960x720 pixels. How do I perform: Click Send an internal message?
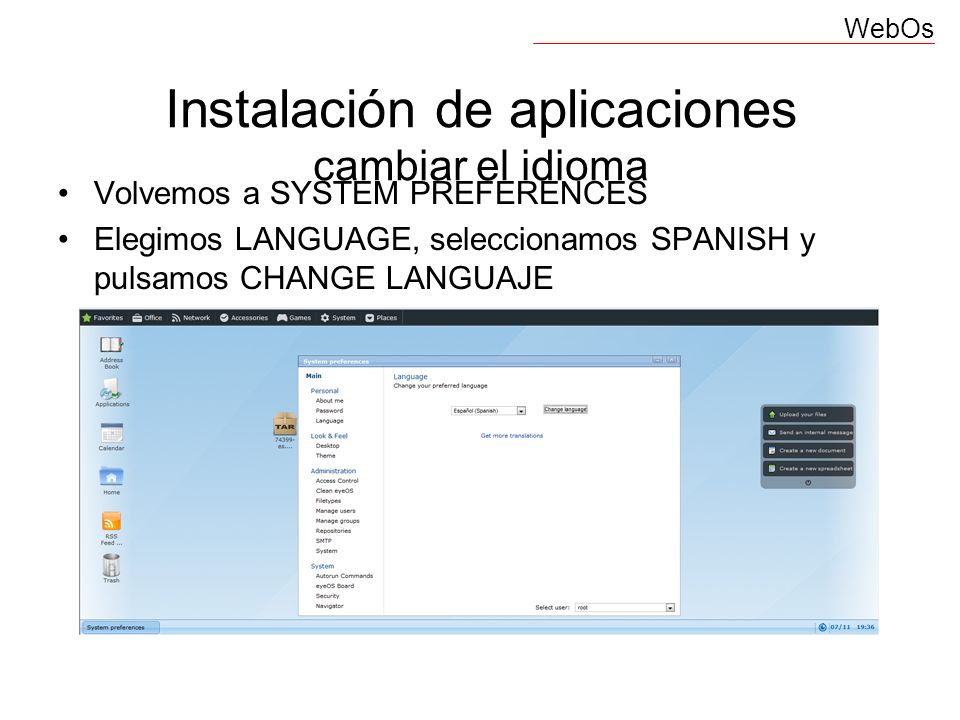point(808,432)
